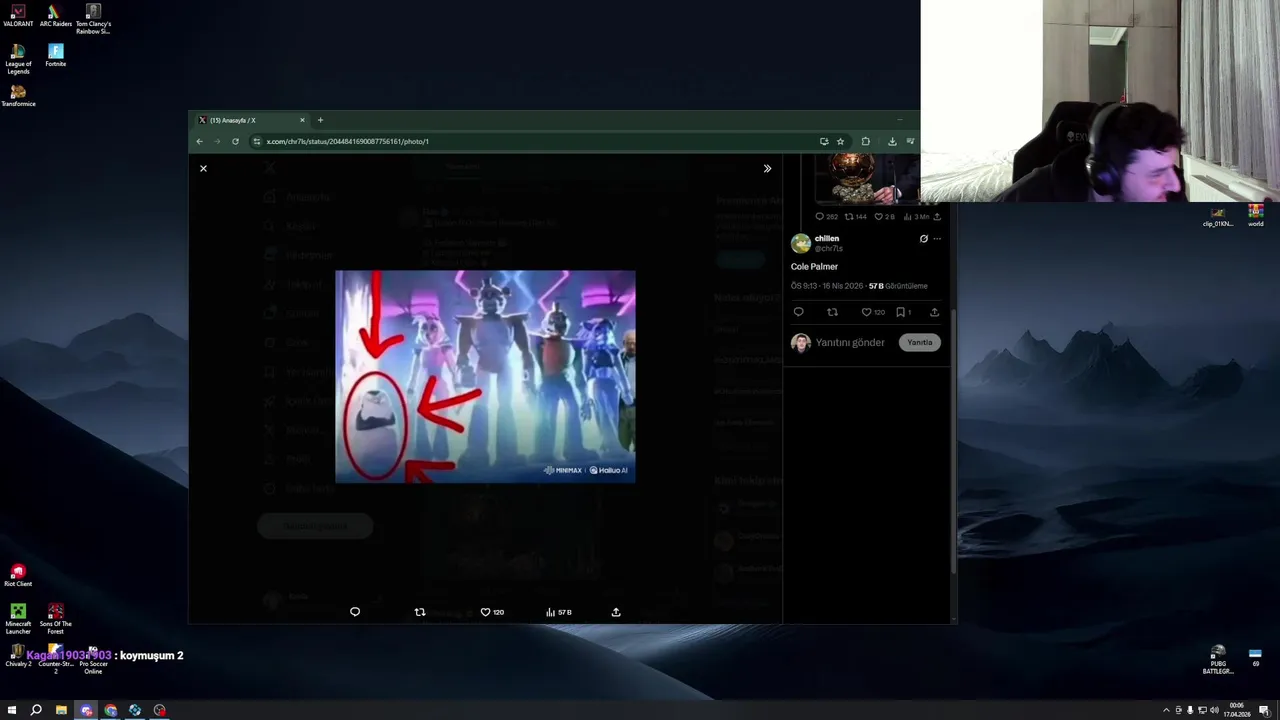
Task: Open the Sons Of The Forest desktop shortcut
Action: (x=56, y=619)
